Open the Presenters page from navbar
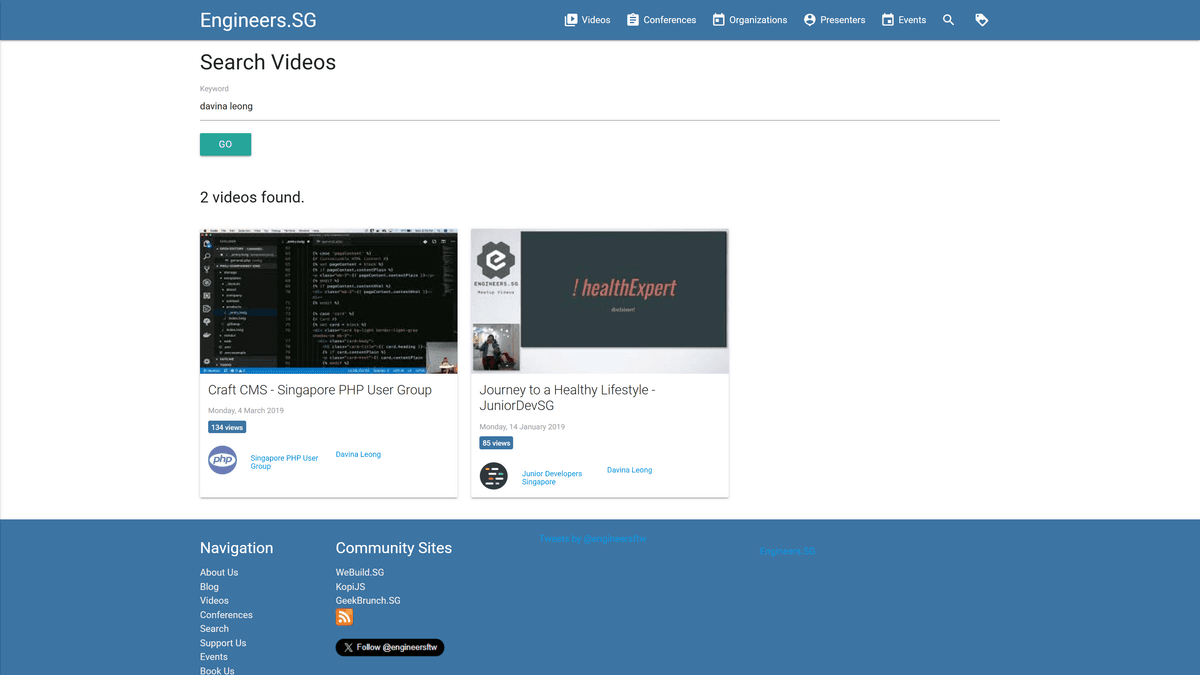This screenshot has width=1200, height=675. click(x=834, y=20)
